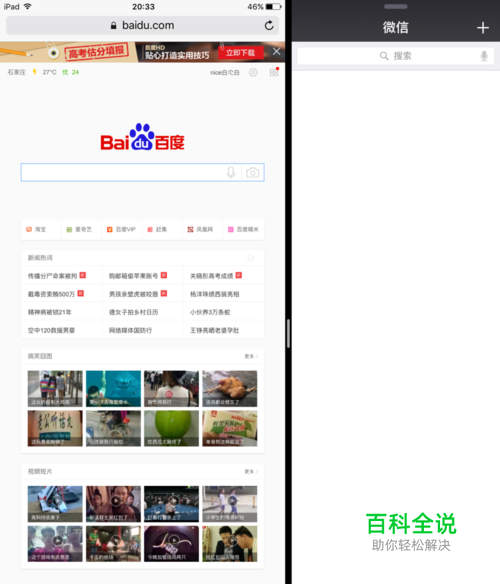Open hot topic 小伙养3万条蛇
The width and height of the screenshot is (500, 584).
click(210, 312)
